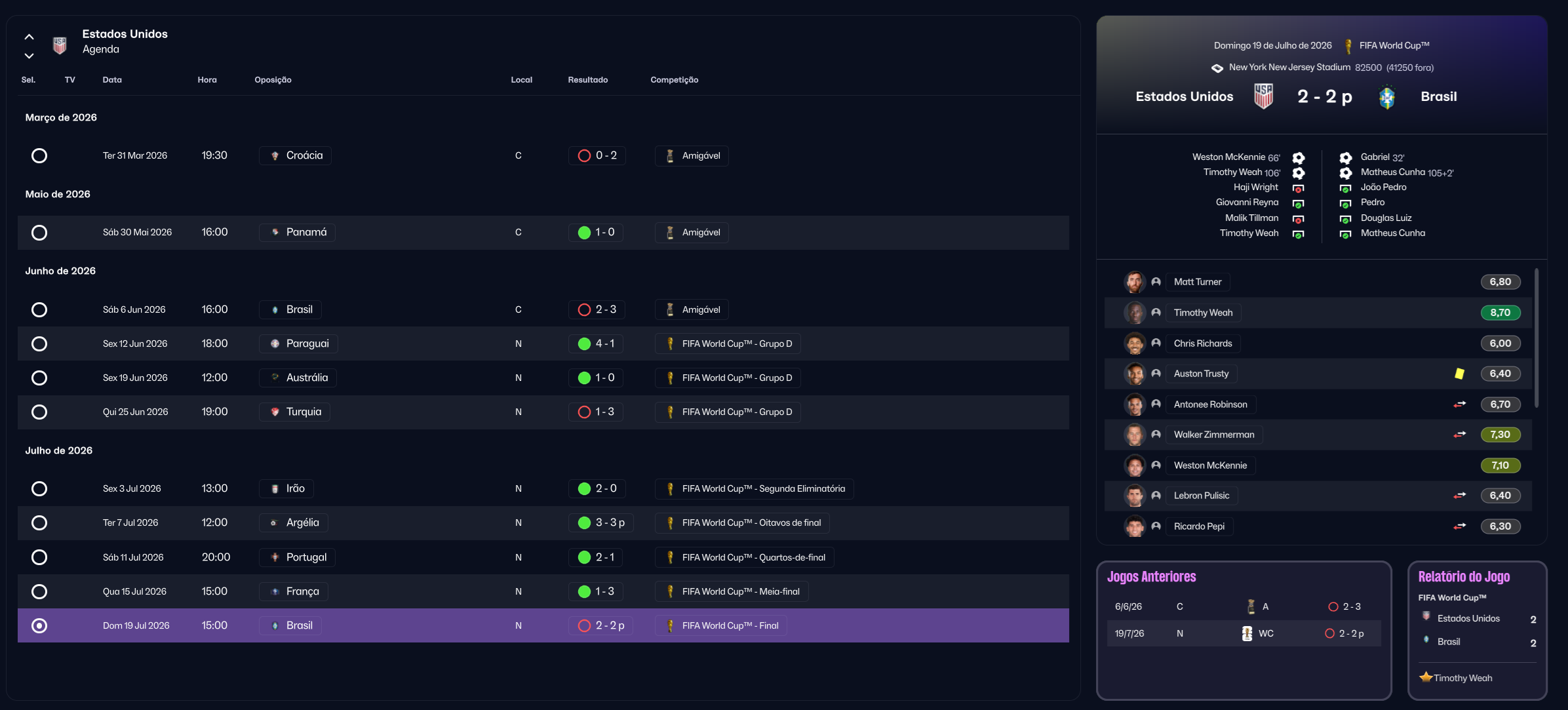The width and height of the screenshot is (1568, 710).
Task: Click the yellow card icon on Auston Trusty row
Action: coord(1459,374)
